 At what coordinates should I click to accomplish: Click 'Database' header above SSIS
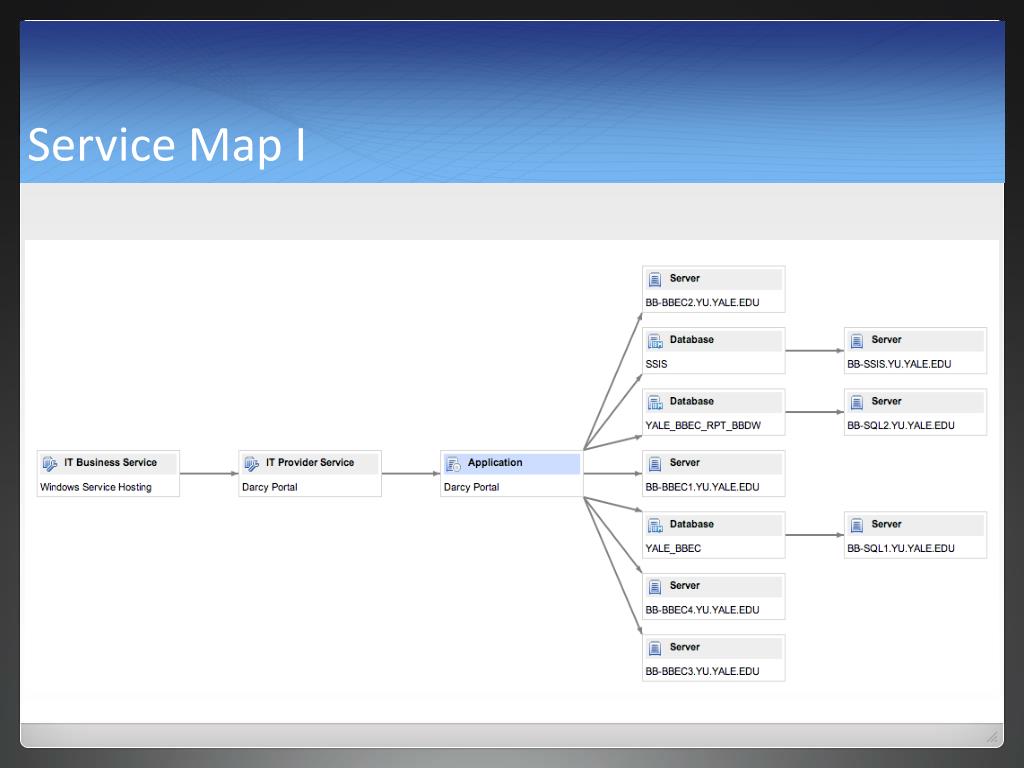point(692,340)
